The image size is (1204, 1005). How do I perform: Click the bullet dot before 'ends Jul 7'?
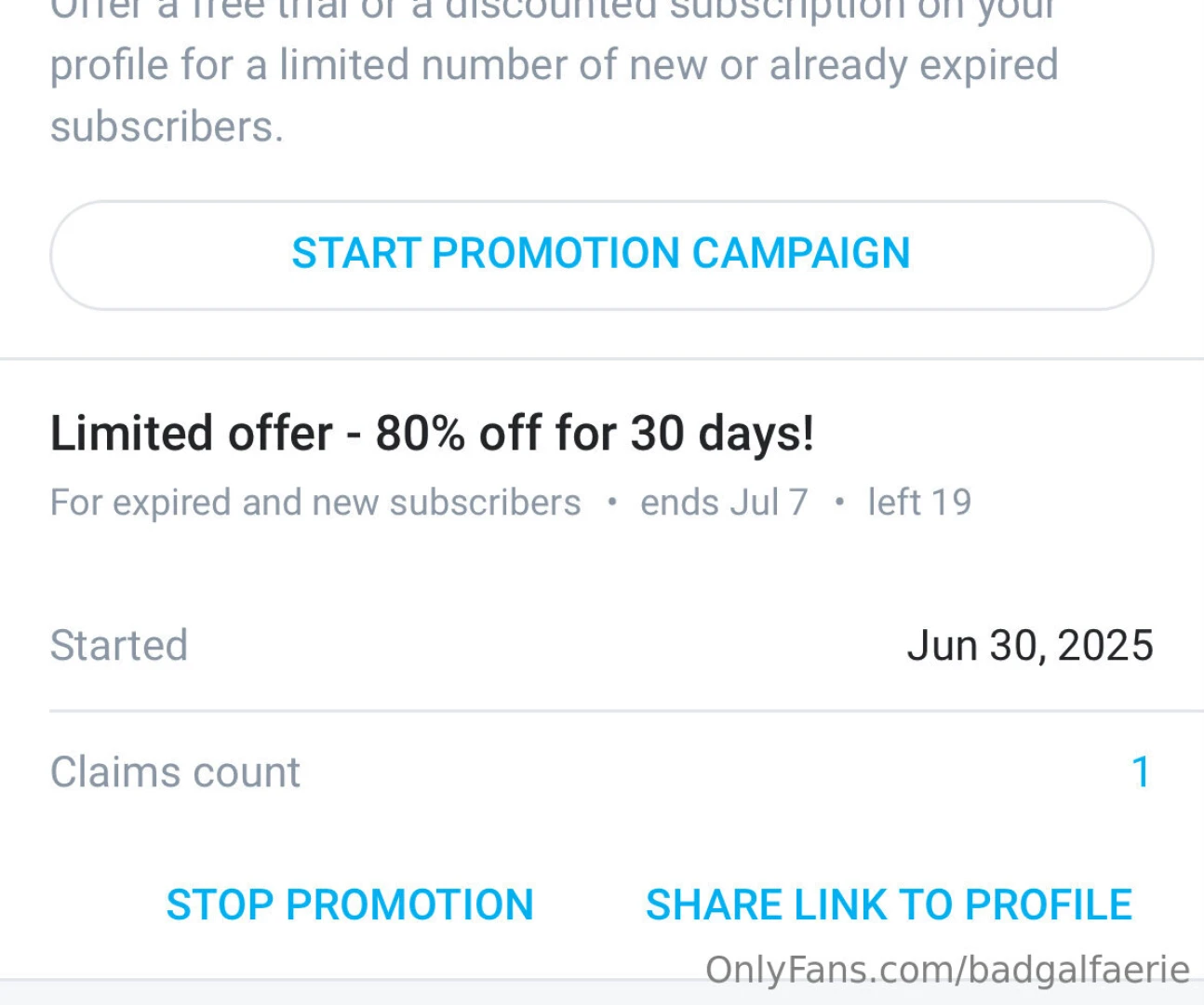[611, 502]
